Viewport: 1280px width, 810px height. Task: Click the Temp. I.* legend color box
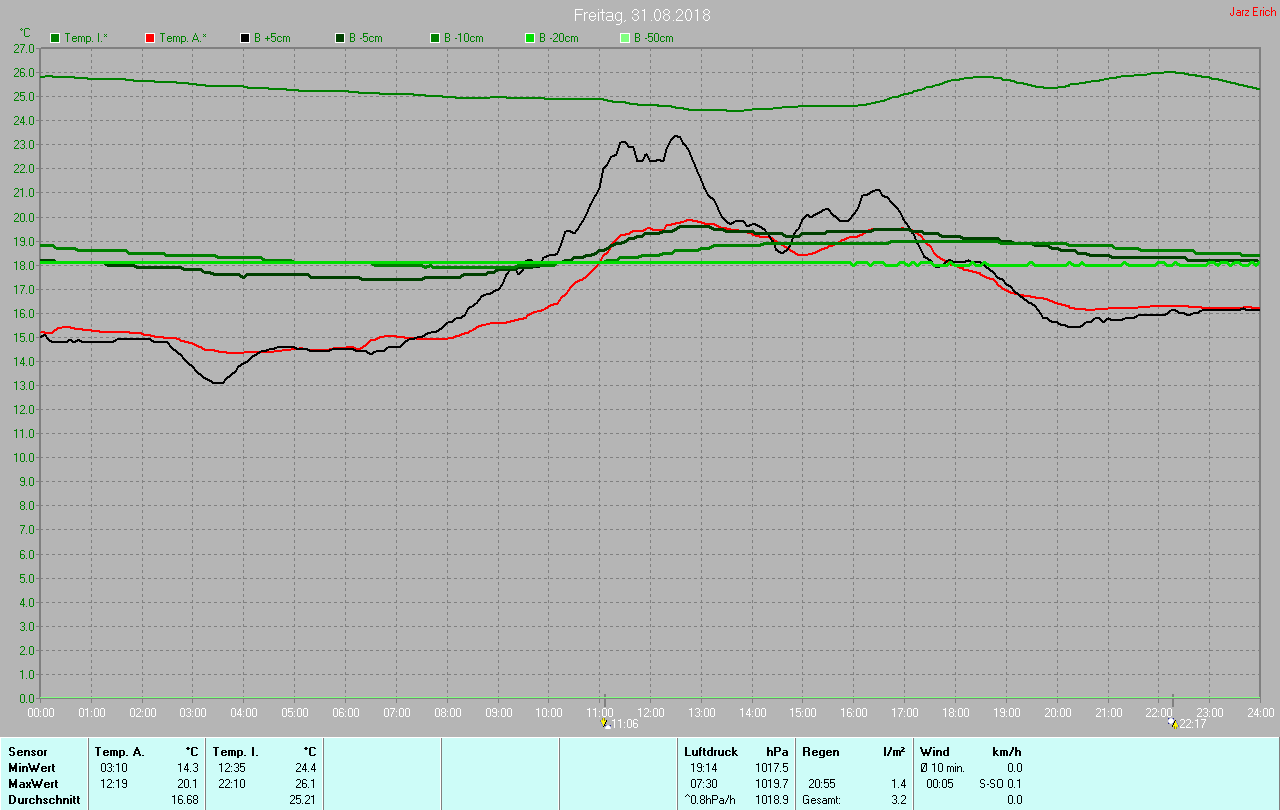[x=55, y=38]
